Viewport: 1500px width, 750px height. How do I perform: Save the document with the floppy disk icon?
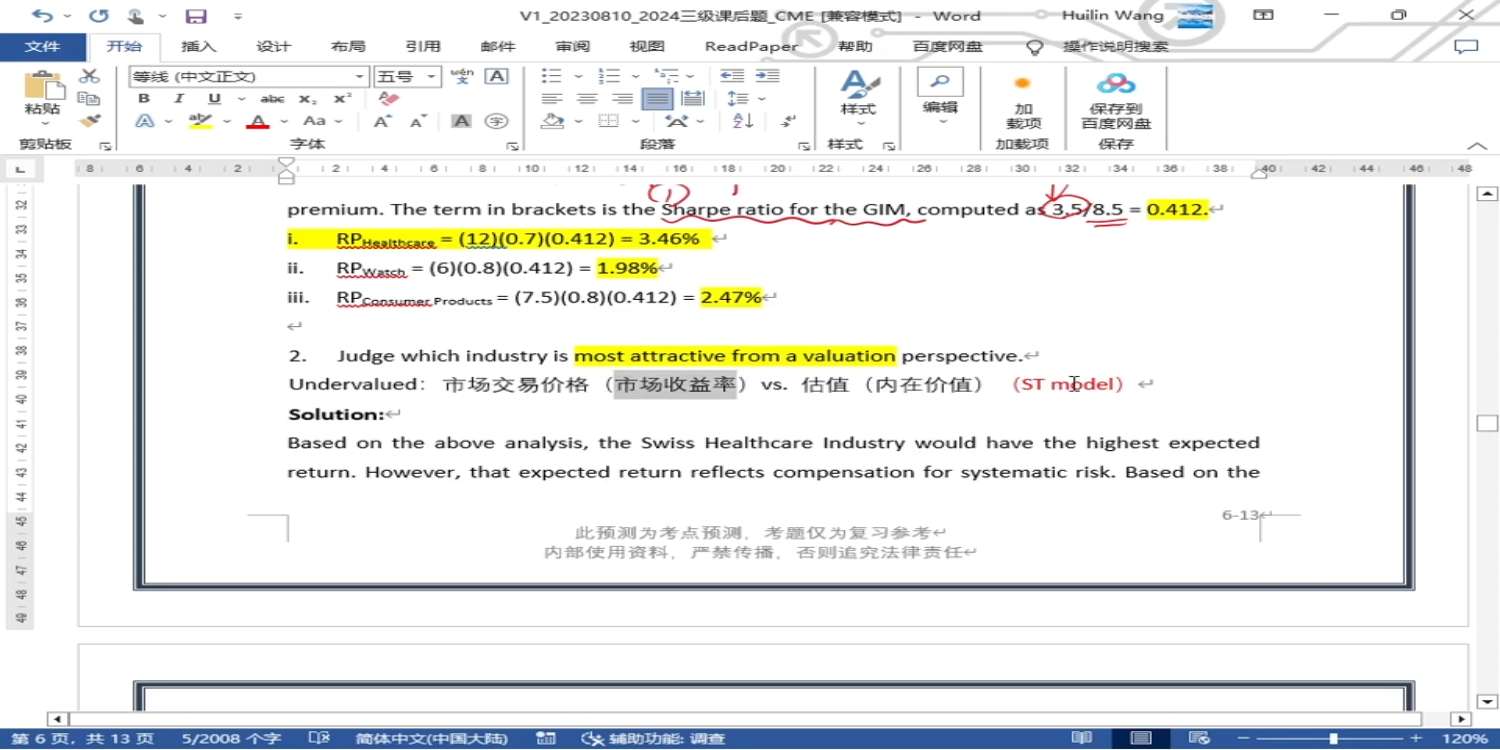[x=196, y=16]
